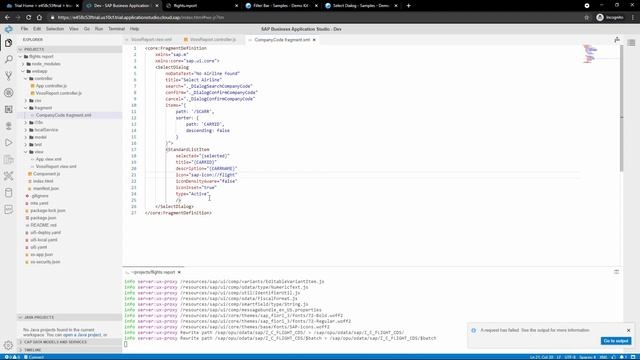Click the browser back arrow
The image size is (640, 360).
coord(7,18)
